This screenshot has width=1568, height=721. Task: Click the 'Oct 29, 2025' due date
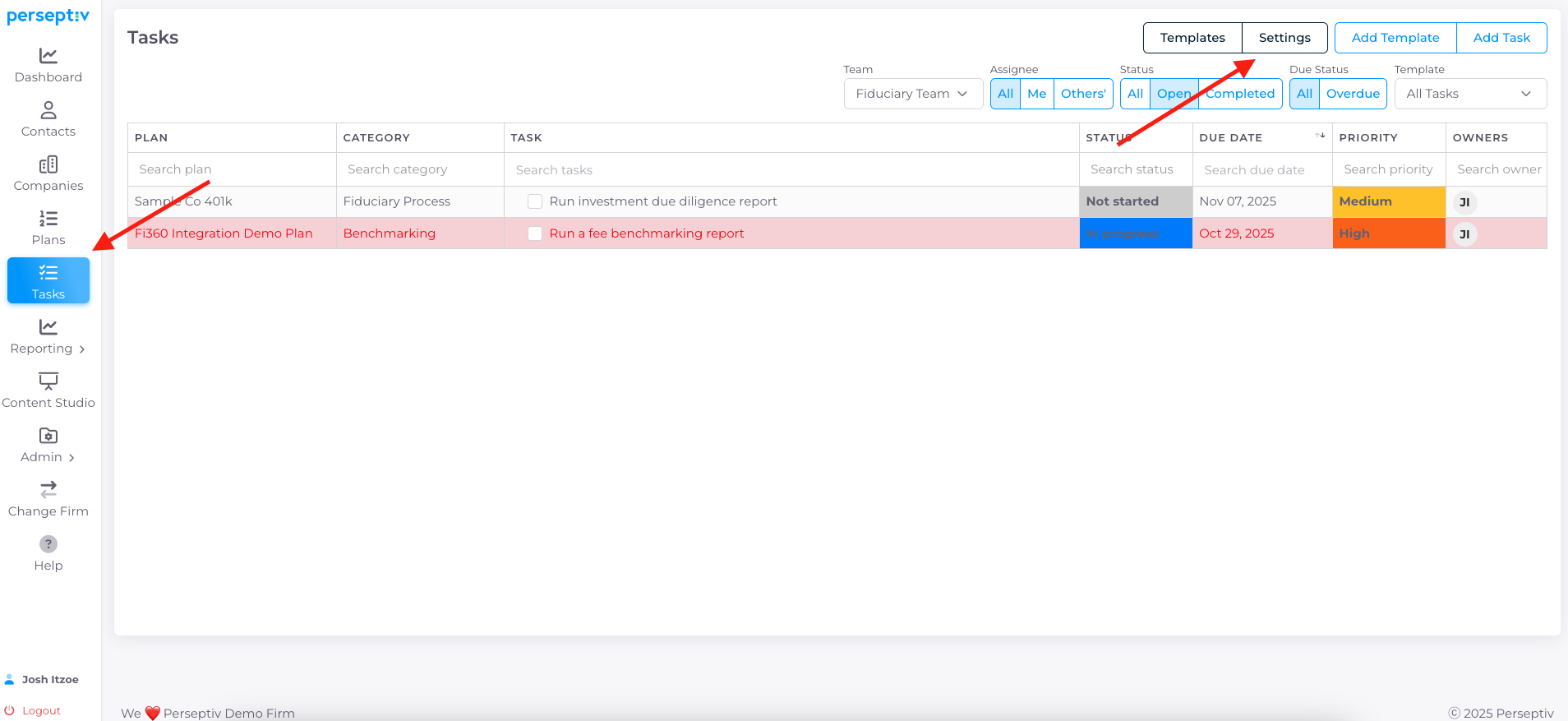[1237, 233]
